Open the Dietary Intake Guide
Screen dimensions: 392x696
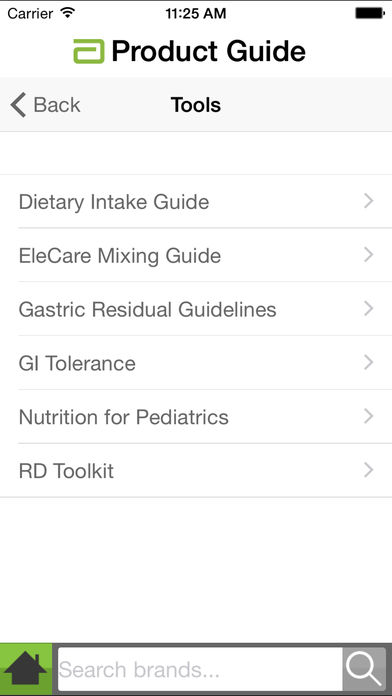196,202
